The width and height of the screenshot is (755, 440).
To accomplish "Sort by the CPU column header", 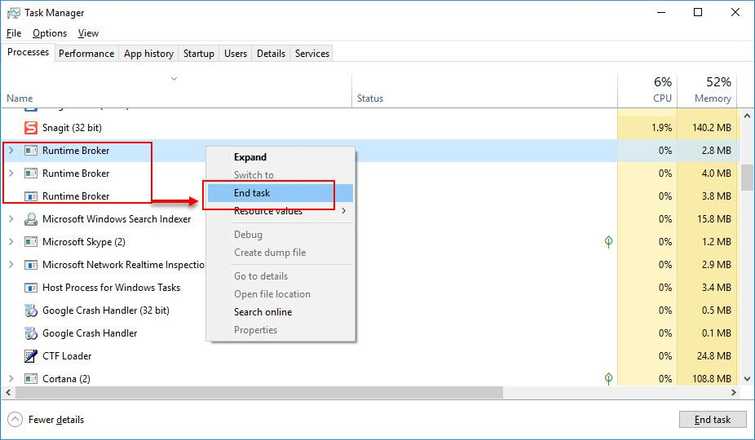I will click(648, 90).
